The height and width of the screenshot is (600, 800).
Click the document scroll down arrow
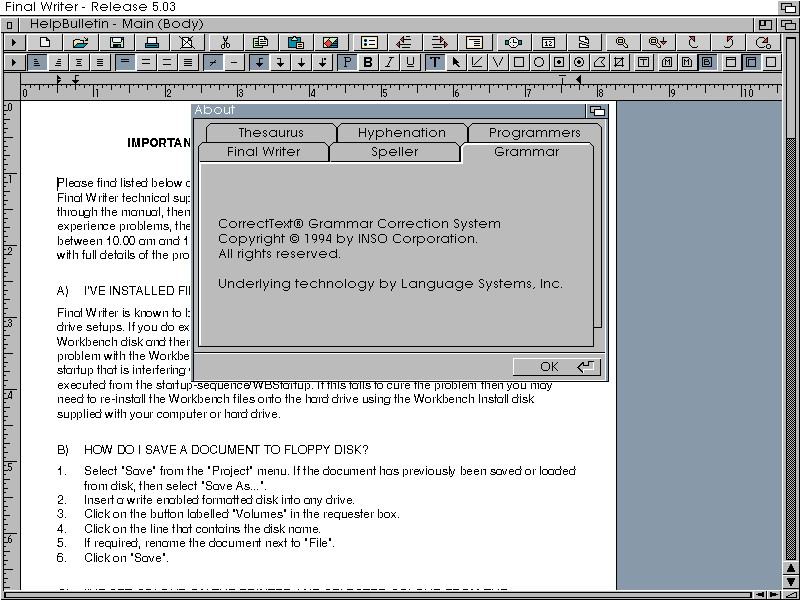tap(791, 582)
